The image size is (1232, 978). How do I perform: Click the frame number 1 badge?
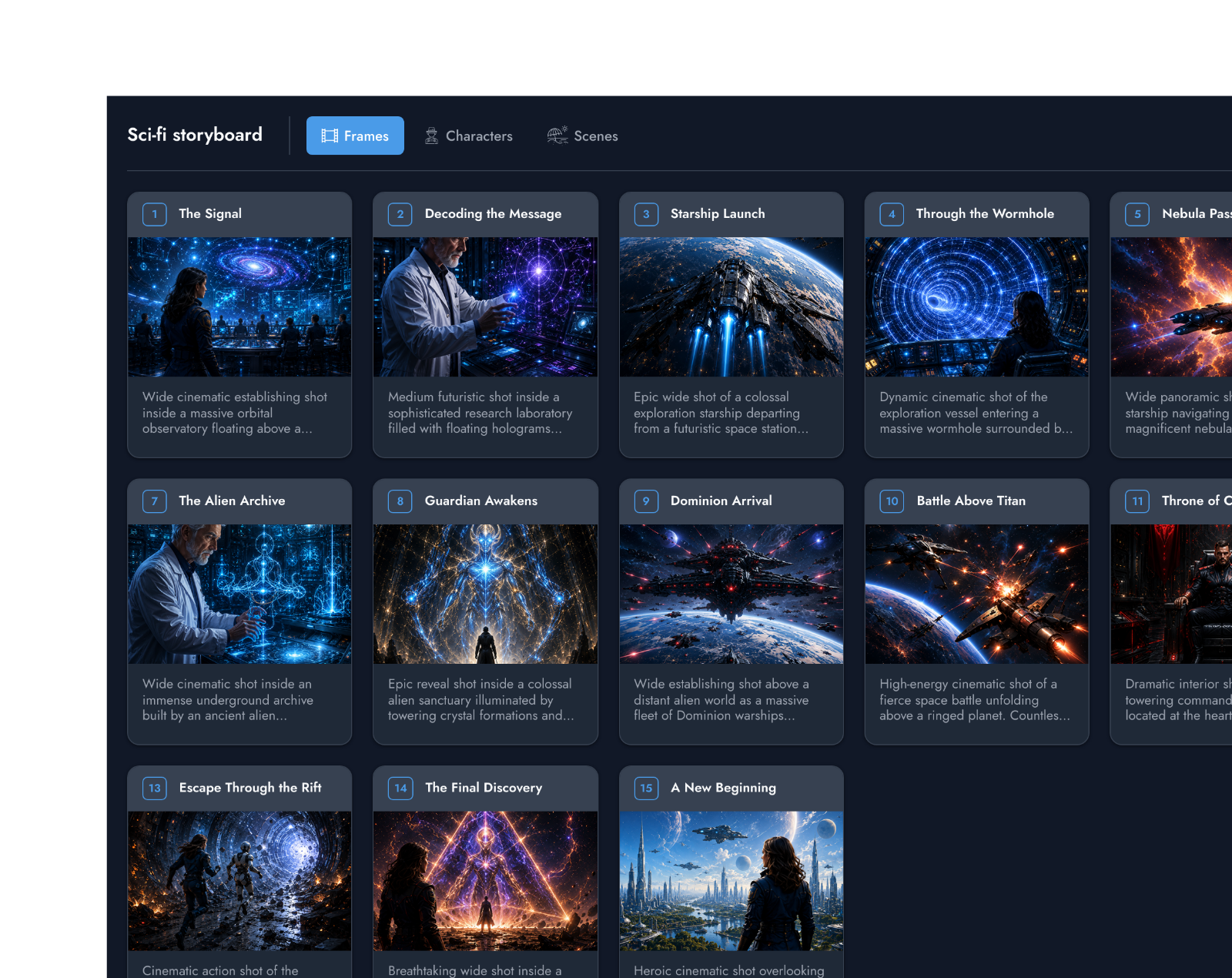pyautogui.click(x=155, y=214)
